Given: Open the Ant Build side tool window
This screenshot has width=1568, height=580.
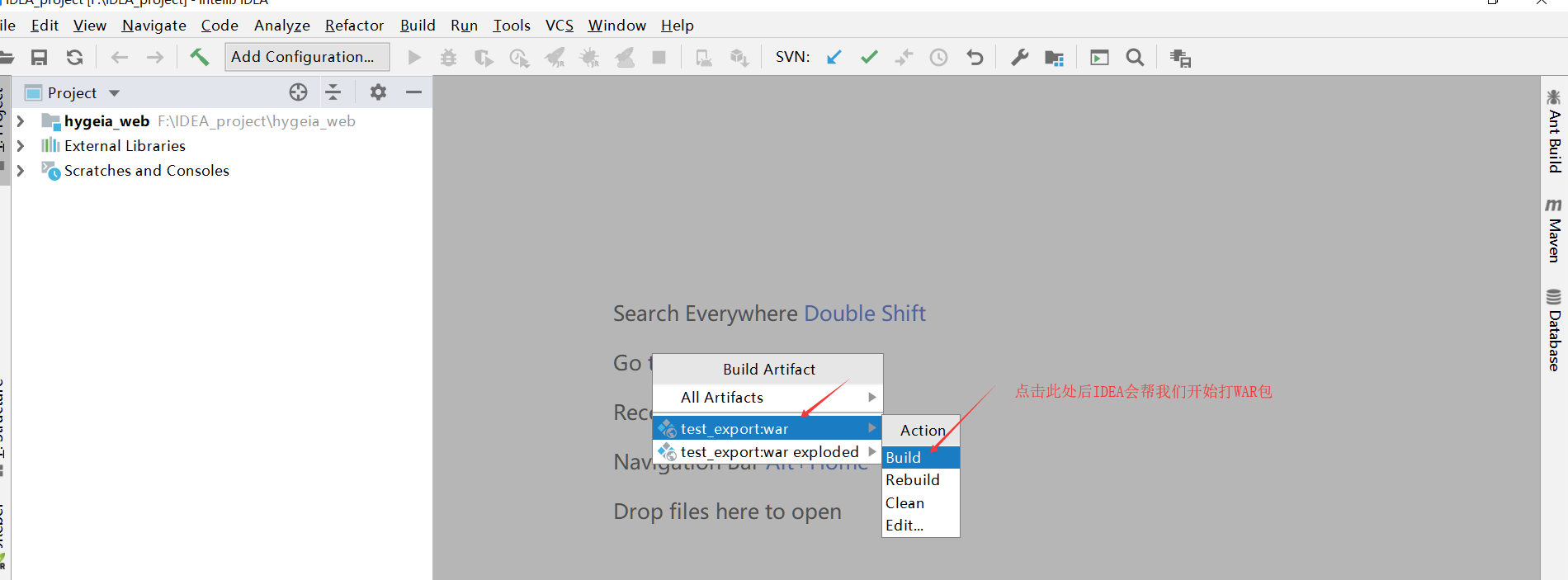Looking at the screenshot, I should (x=1554, y=131).
